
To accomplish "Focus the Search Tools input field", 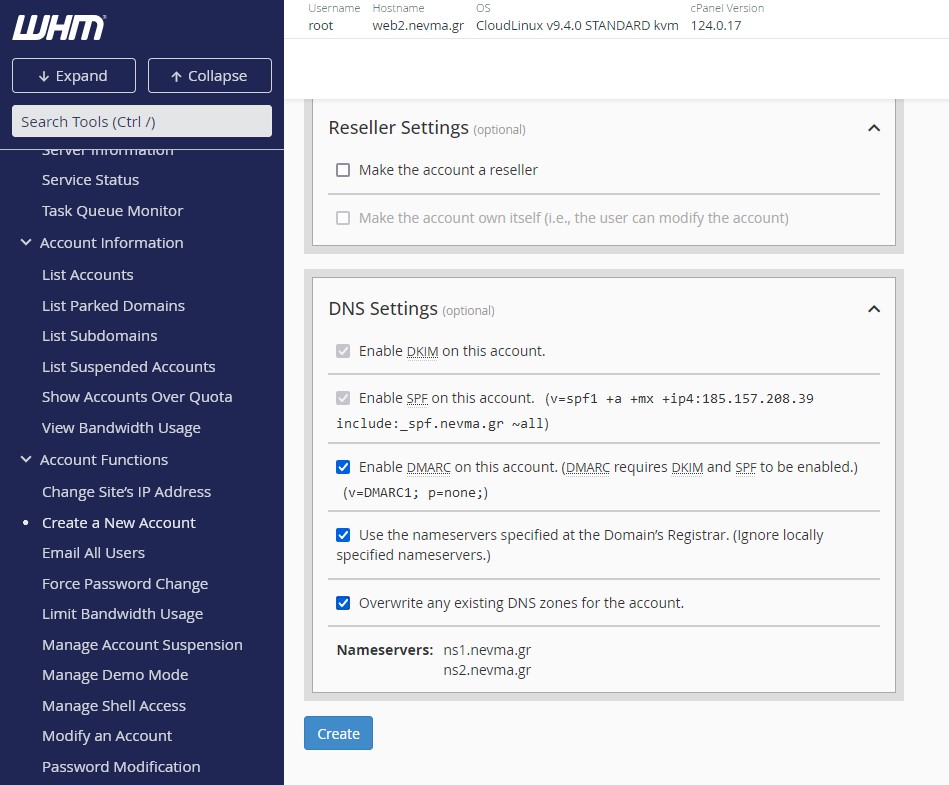I will tap(141, 121).
